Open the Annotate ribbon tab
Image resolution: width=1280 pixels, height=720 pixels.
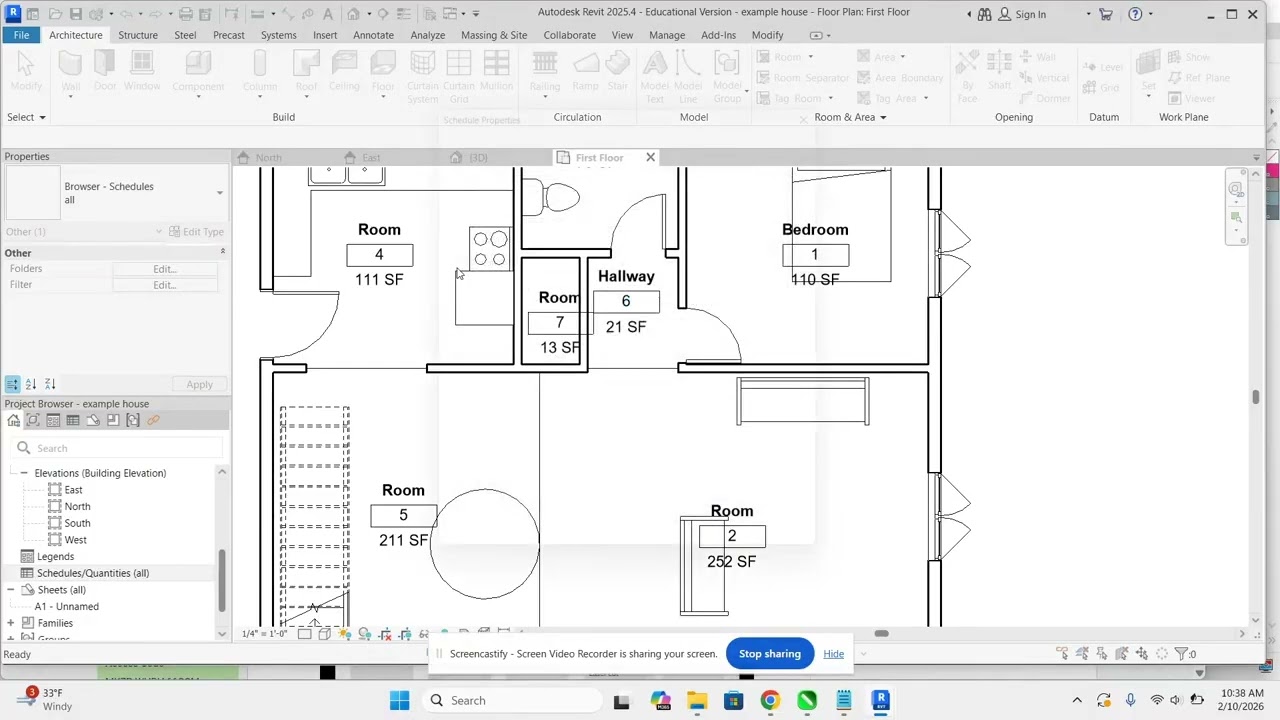point(373,35)
